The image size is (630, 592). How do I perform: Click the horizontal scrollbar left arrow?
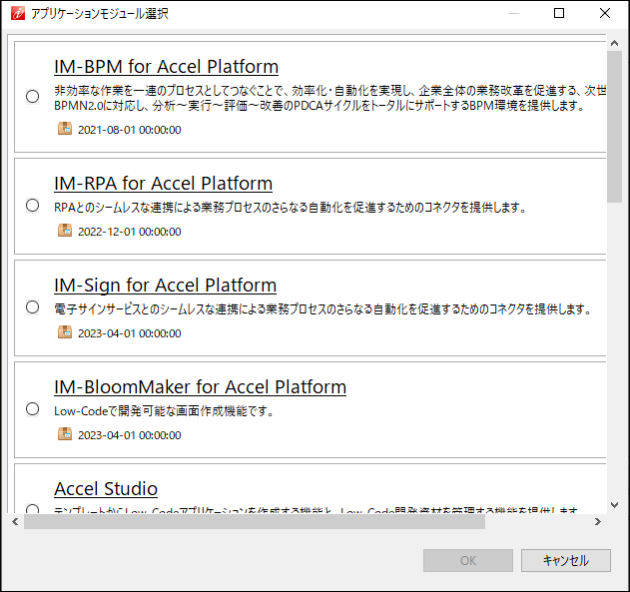14,522
